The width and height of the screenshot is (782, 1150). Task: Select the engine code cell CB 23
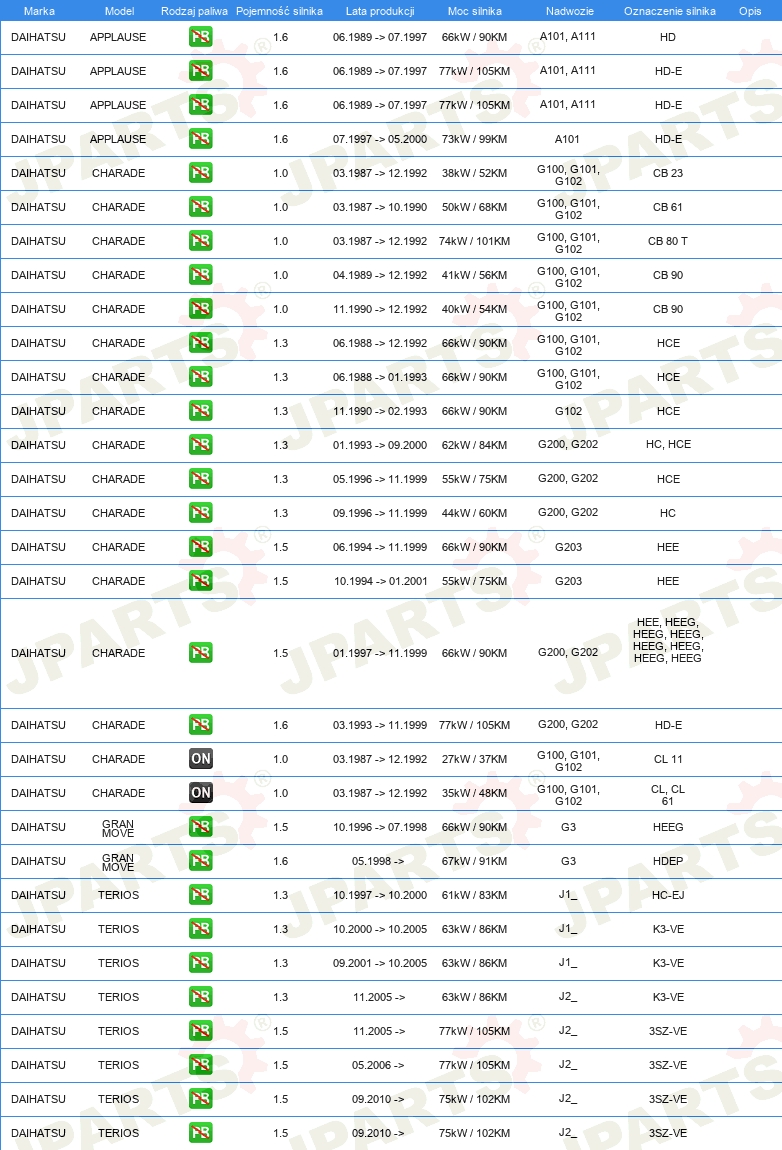[x=668, y=173]
